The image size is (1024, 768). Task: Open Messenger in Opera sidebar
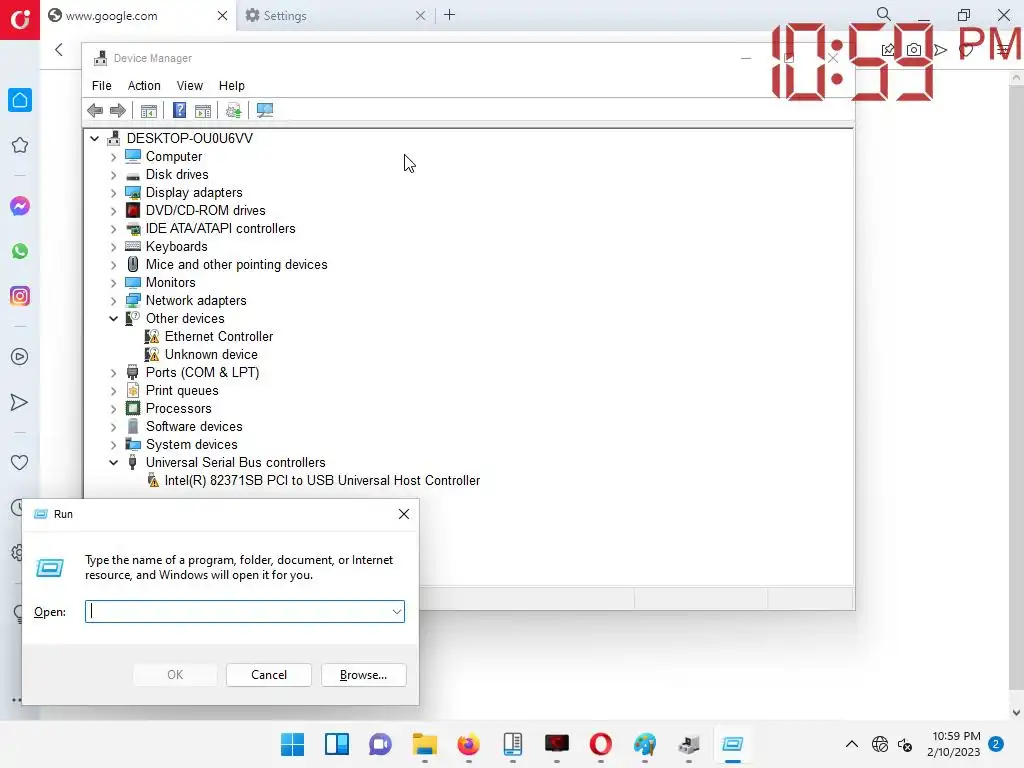tap(20, 206)
